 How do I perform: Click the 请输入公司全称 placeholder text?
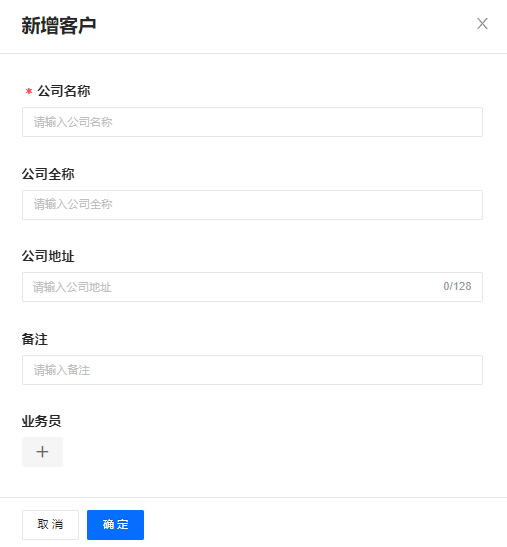point(73,204)
